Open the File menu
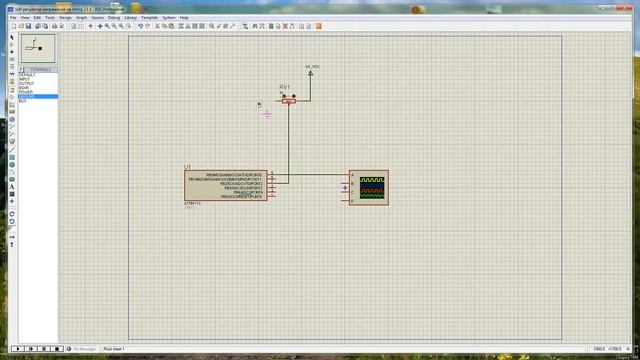Image resolution: width=640 pixels, height=360 pixels. [x=13, y=18]
